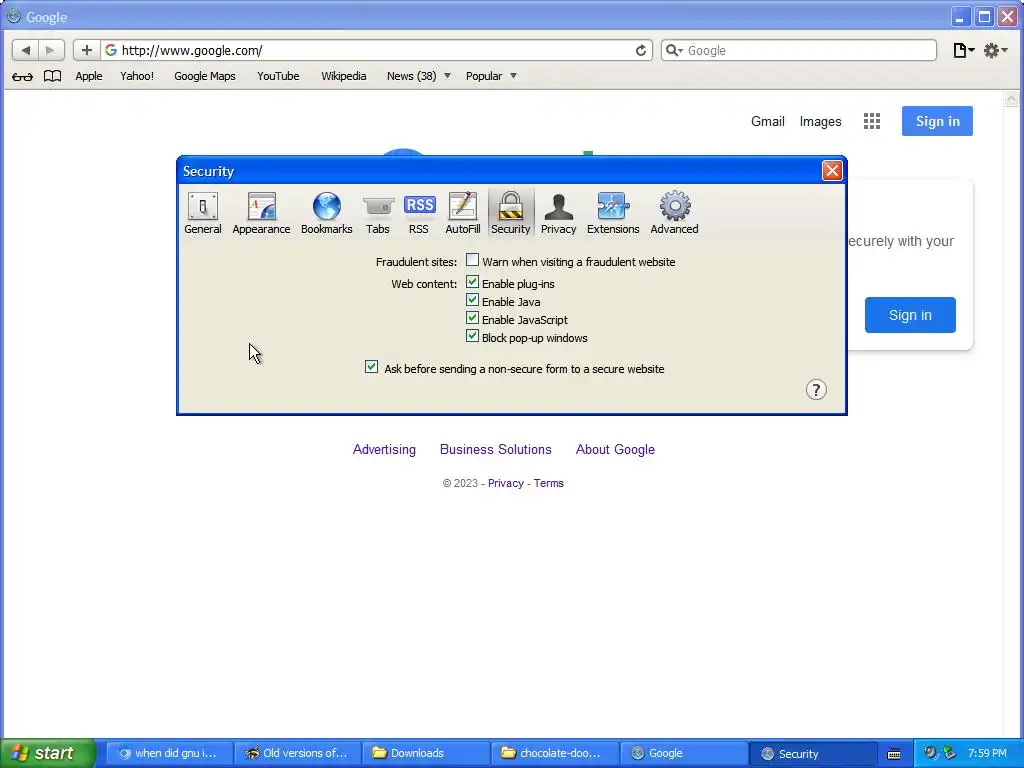
Task: Toggle the Enable JavaScript checkbox
Action: click(x=472, y=319)
